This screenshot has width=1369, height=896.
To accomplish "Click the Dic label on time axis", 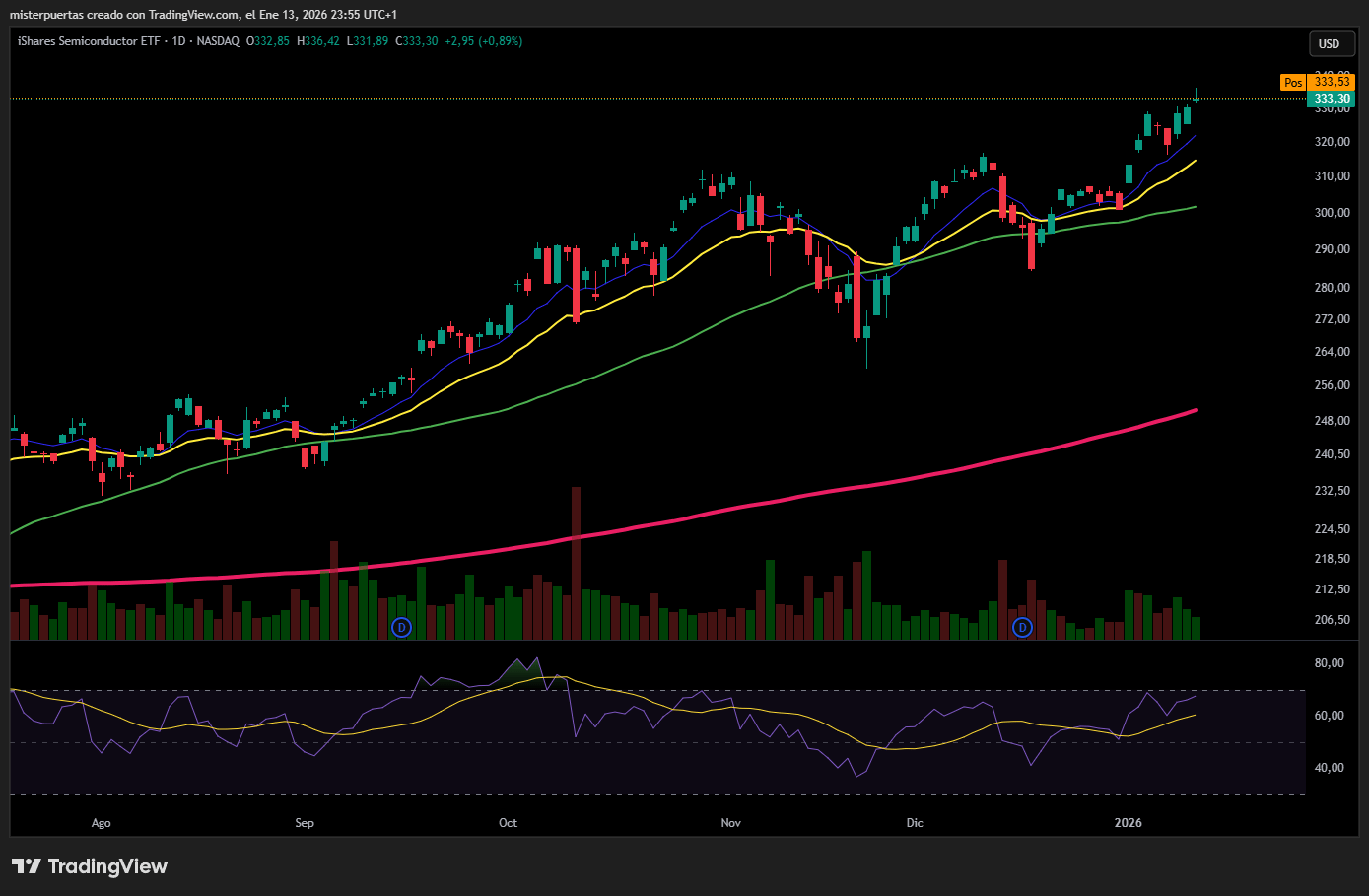I will pos(915,823).
